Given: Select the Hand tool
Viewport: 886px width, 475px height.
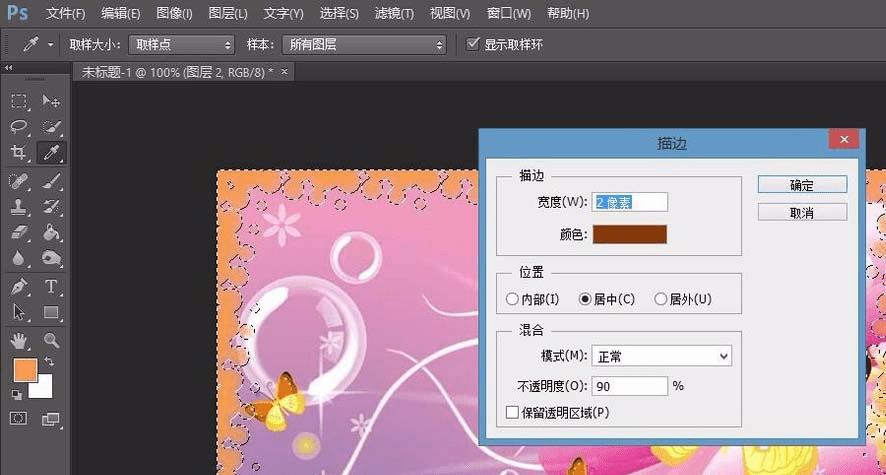Looking at the screenshot, I should pyautogui.click(x=19, y=341).
